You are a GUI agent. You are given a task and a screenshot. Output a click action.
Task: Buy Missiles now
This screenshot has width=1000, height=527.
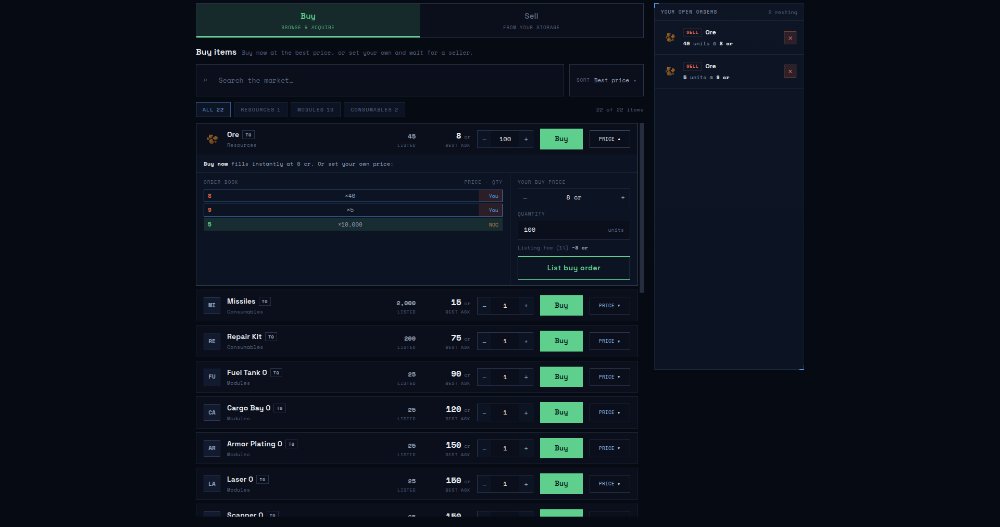tap(561, 306)
